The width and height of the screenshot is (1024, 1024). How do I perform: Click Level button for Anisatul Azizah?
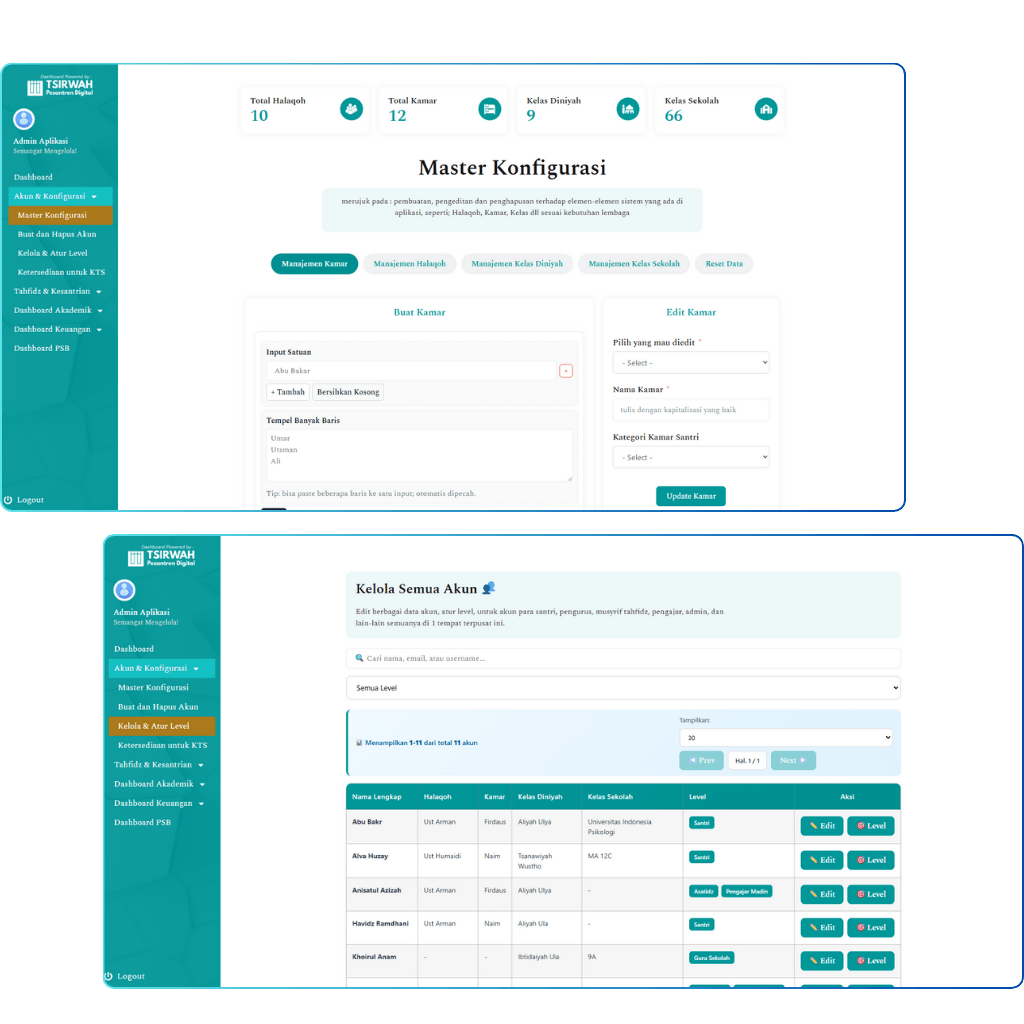coord(870,894)
